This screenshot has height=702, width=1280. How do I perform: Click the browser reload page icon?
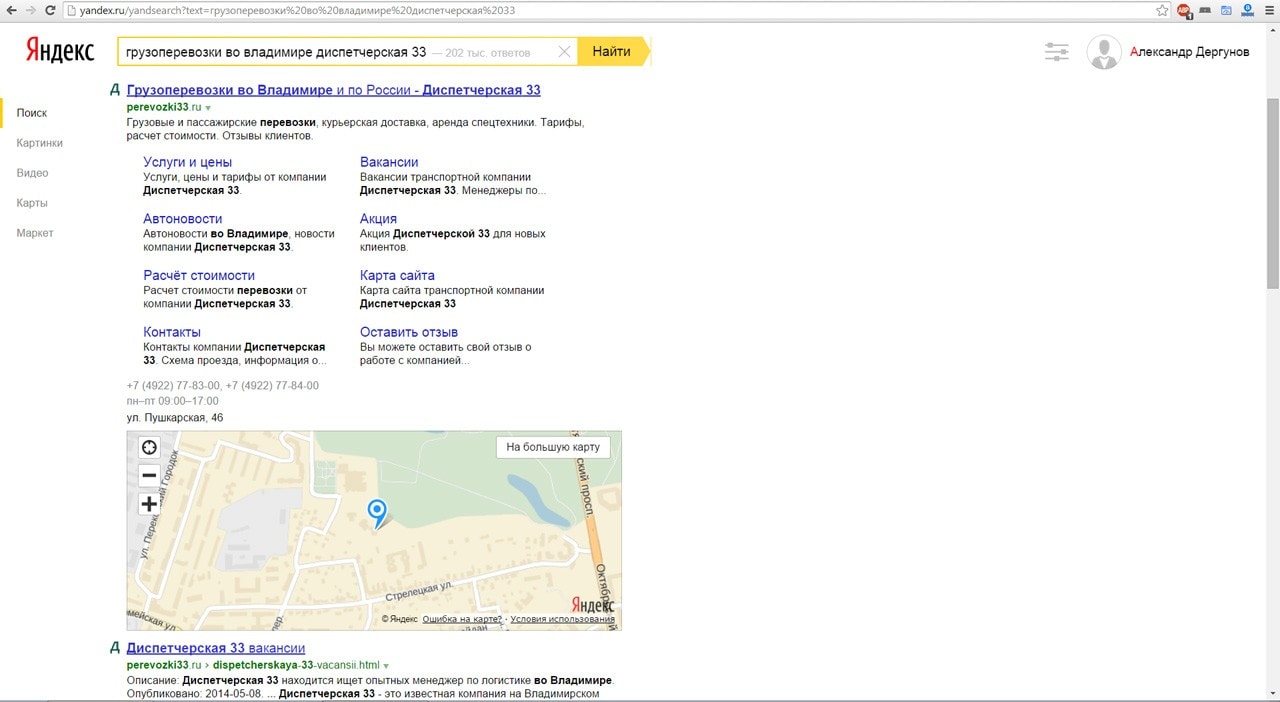[49, 10]
